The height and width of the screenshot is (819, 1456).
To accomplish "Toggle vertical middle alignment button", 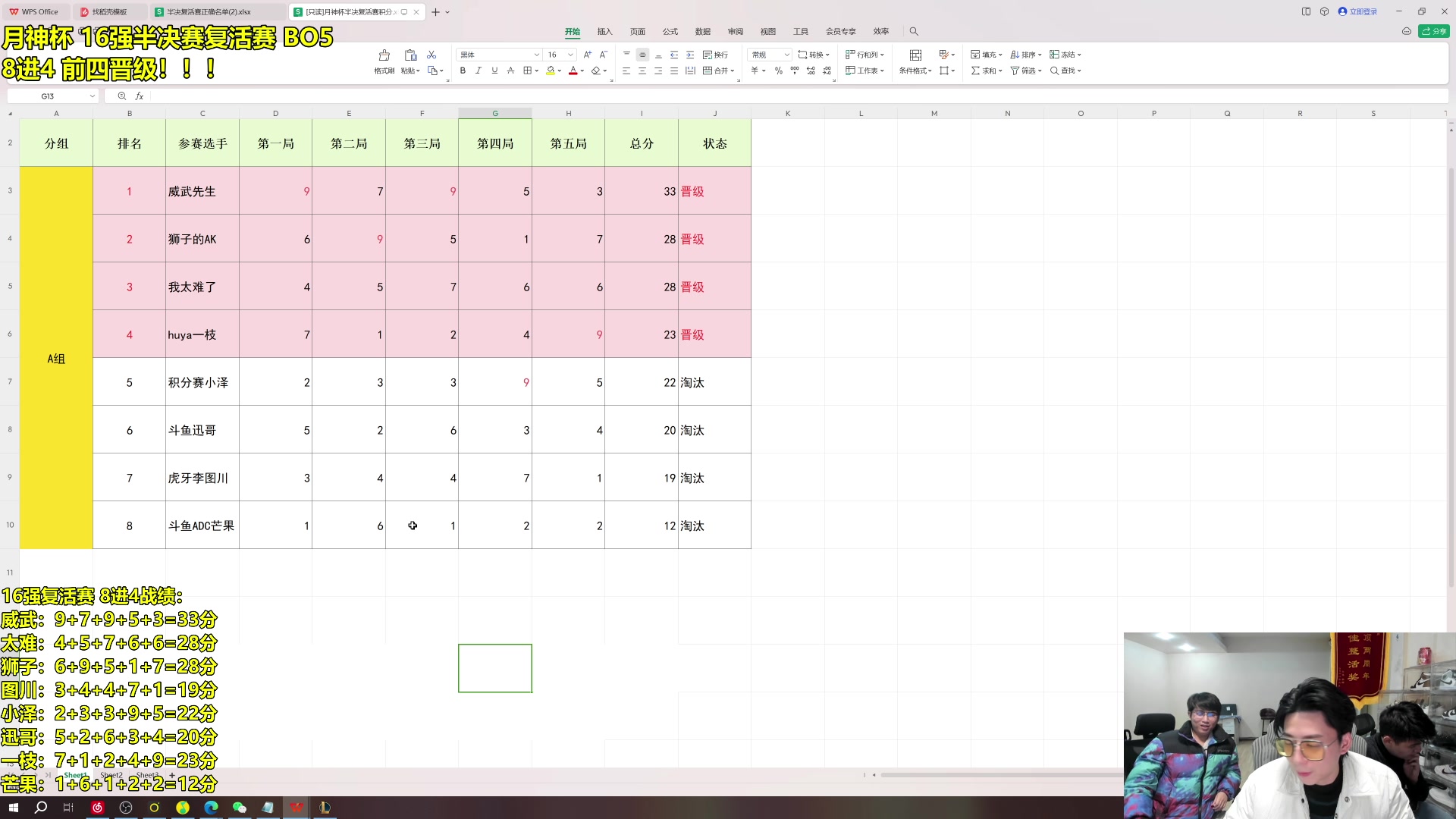I will pos(642,55).
